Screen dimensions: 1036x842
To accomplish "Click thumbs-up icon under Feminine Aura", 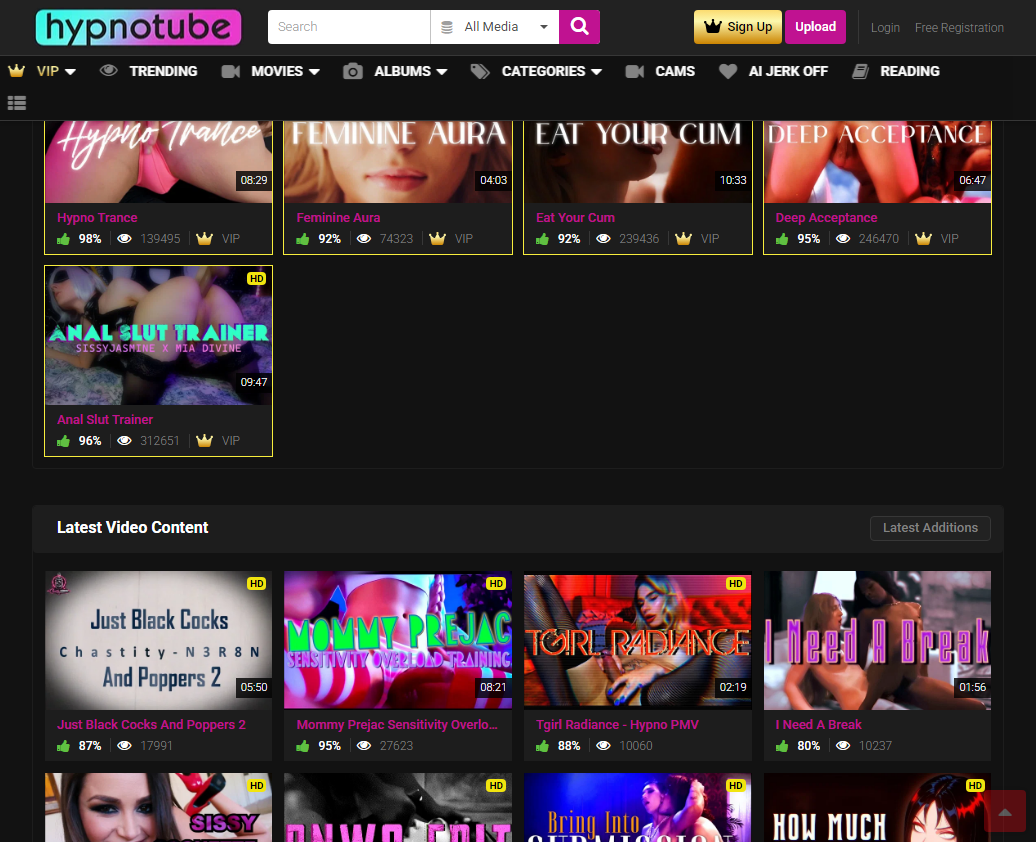I will (303, 239).
